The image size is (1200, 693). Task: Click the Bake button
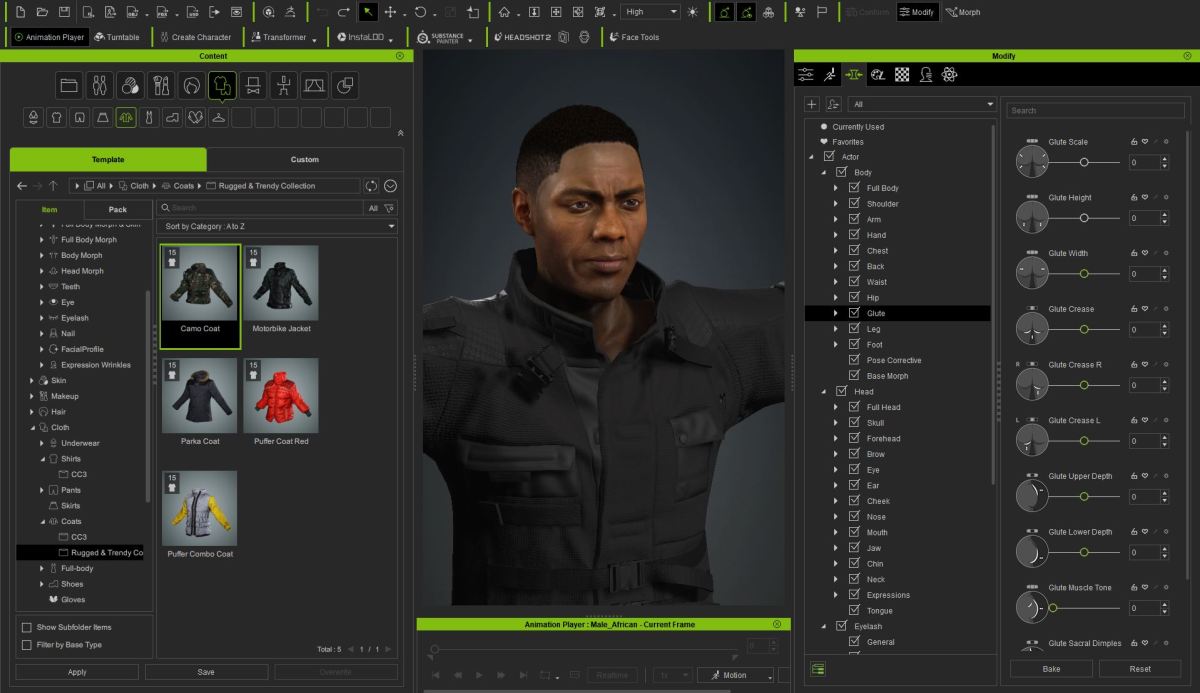click(1050, 668)
